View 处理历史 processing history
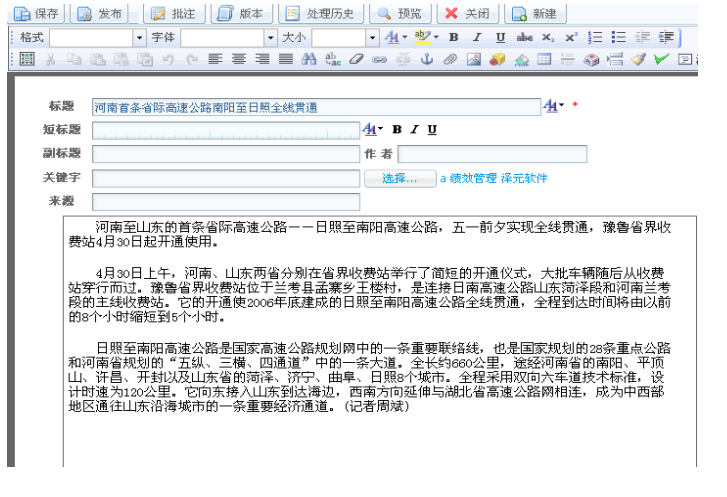727x497 pixels. 320,14
